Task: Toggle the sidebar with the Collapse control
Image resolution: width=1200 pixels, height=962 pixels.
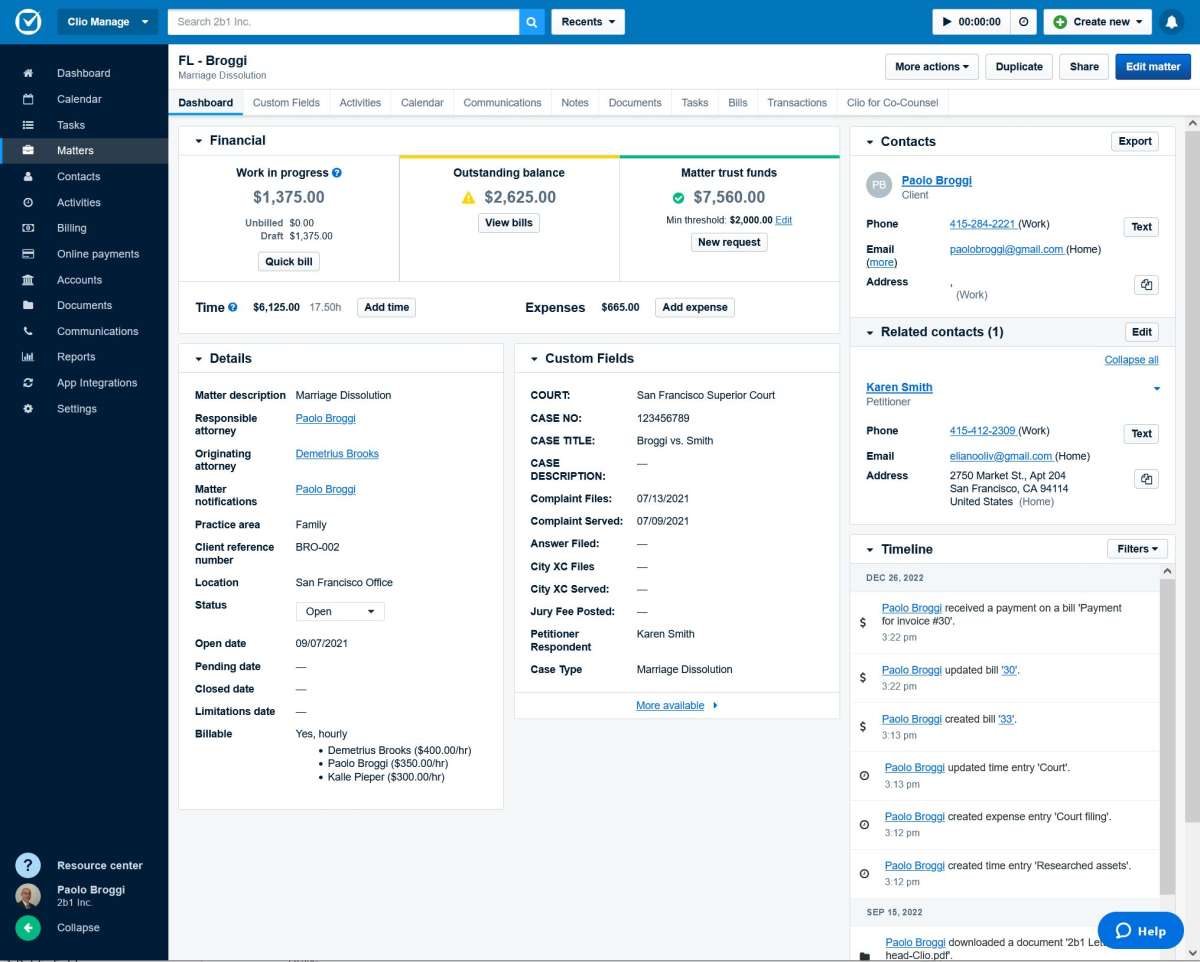Action: click(x=27, y=927)
